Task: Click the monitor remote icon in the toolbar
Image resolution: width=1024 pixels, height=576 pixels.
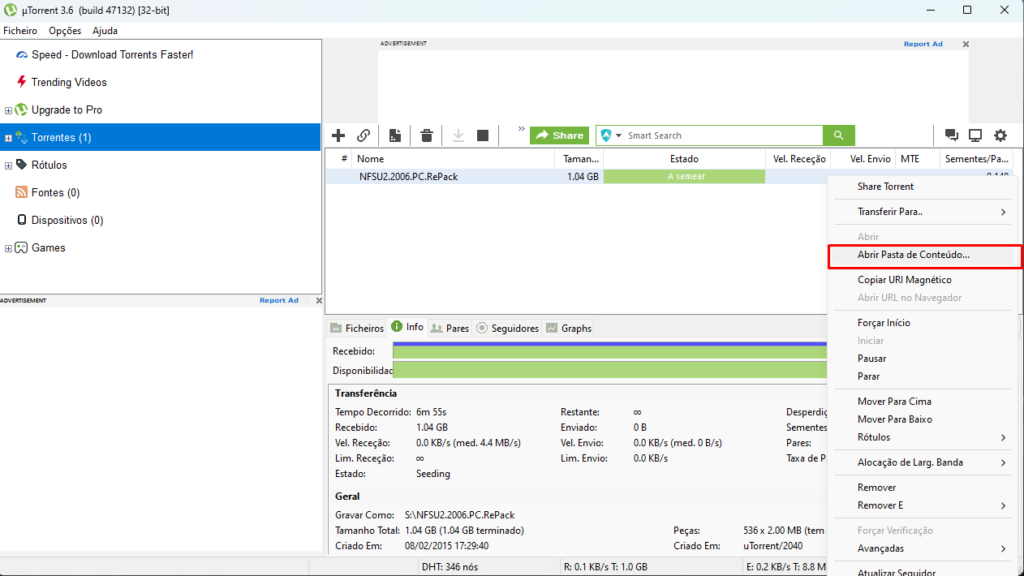Action: 975,135
